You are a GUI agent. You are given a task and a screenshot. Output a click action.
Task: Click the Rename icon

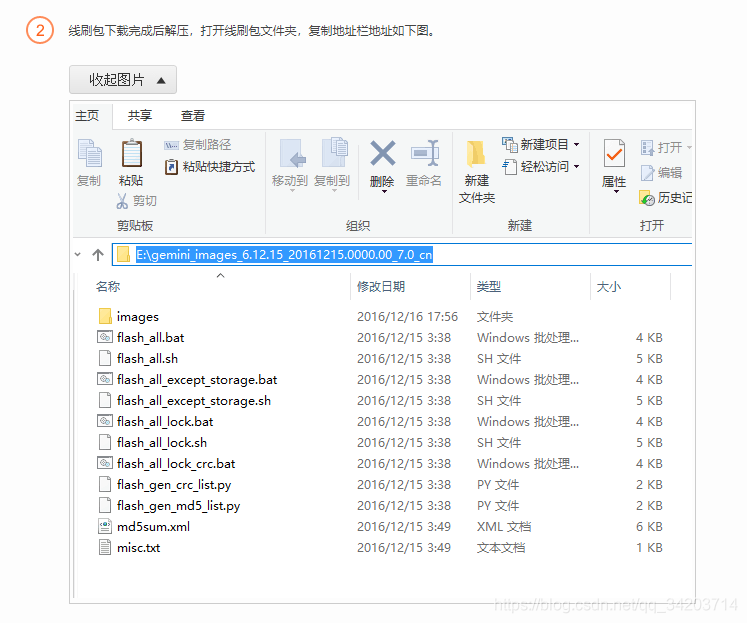[x=424, y=153]
